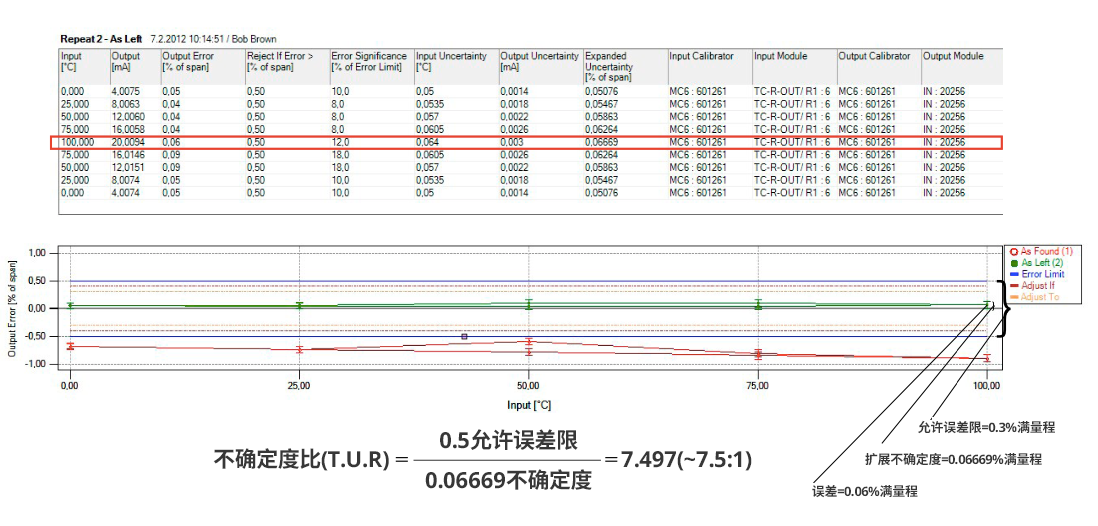
Task: Select the Error Limit blue legend swatch
Action: click(x=1013, y=274)
